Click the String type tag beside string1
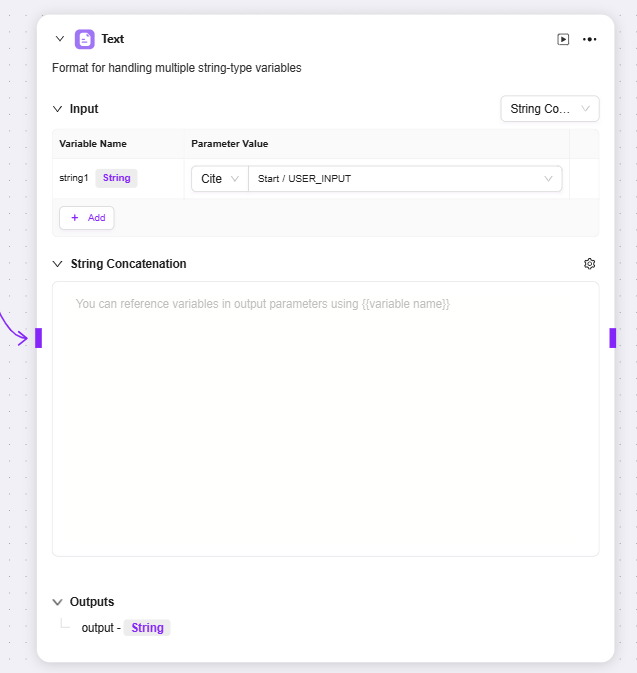 116,178
